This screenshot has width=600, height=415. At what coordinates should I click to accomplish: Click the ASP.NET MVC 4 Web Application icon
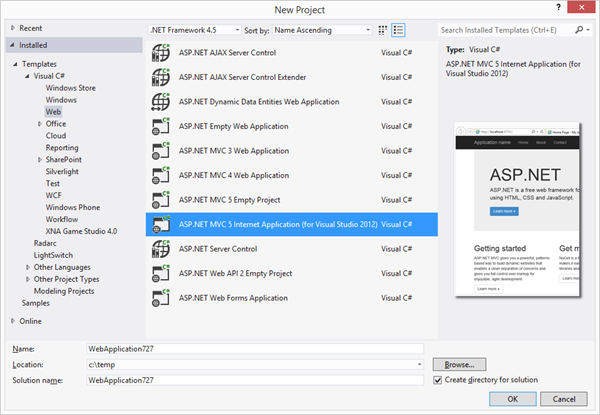point(161,175)
